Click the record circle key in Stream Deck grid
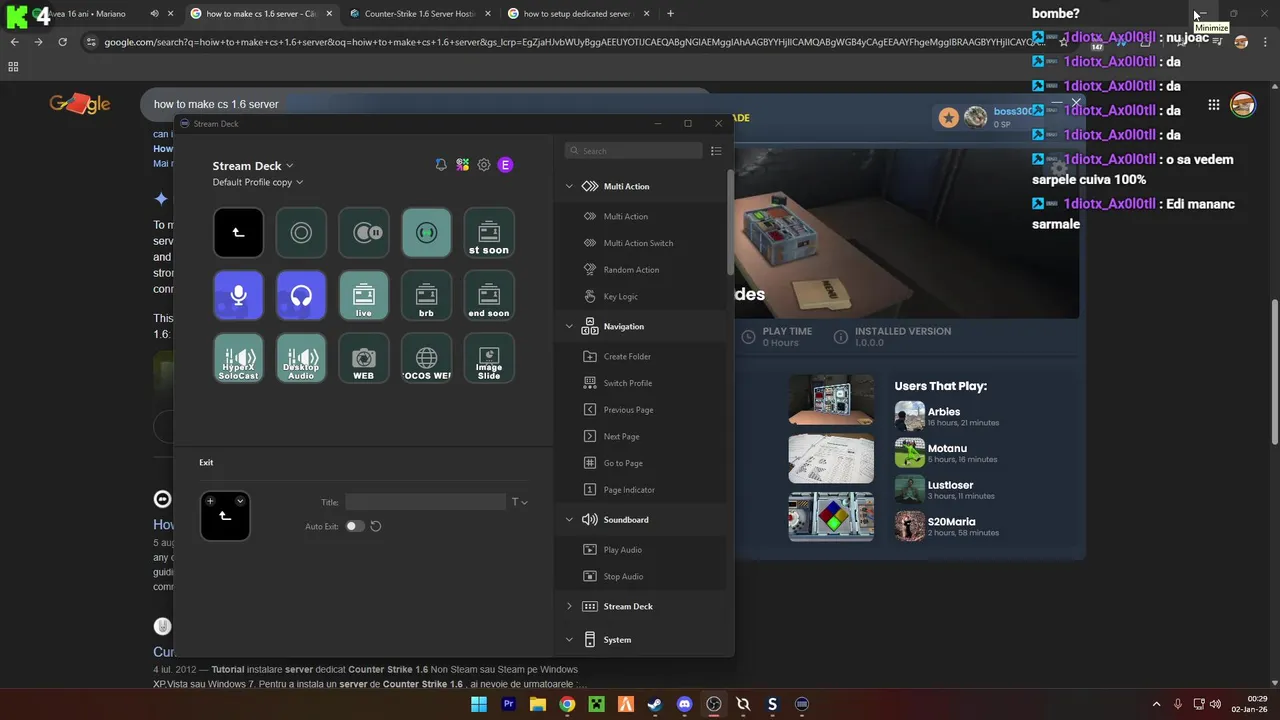 [301, 233]
